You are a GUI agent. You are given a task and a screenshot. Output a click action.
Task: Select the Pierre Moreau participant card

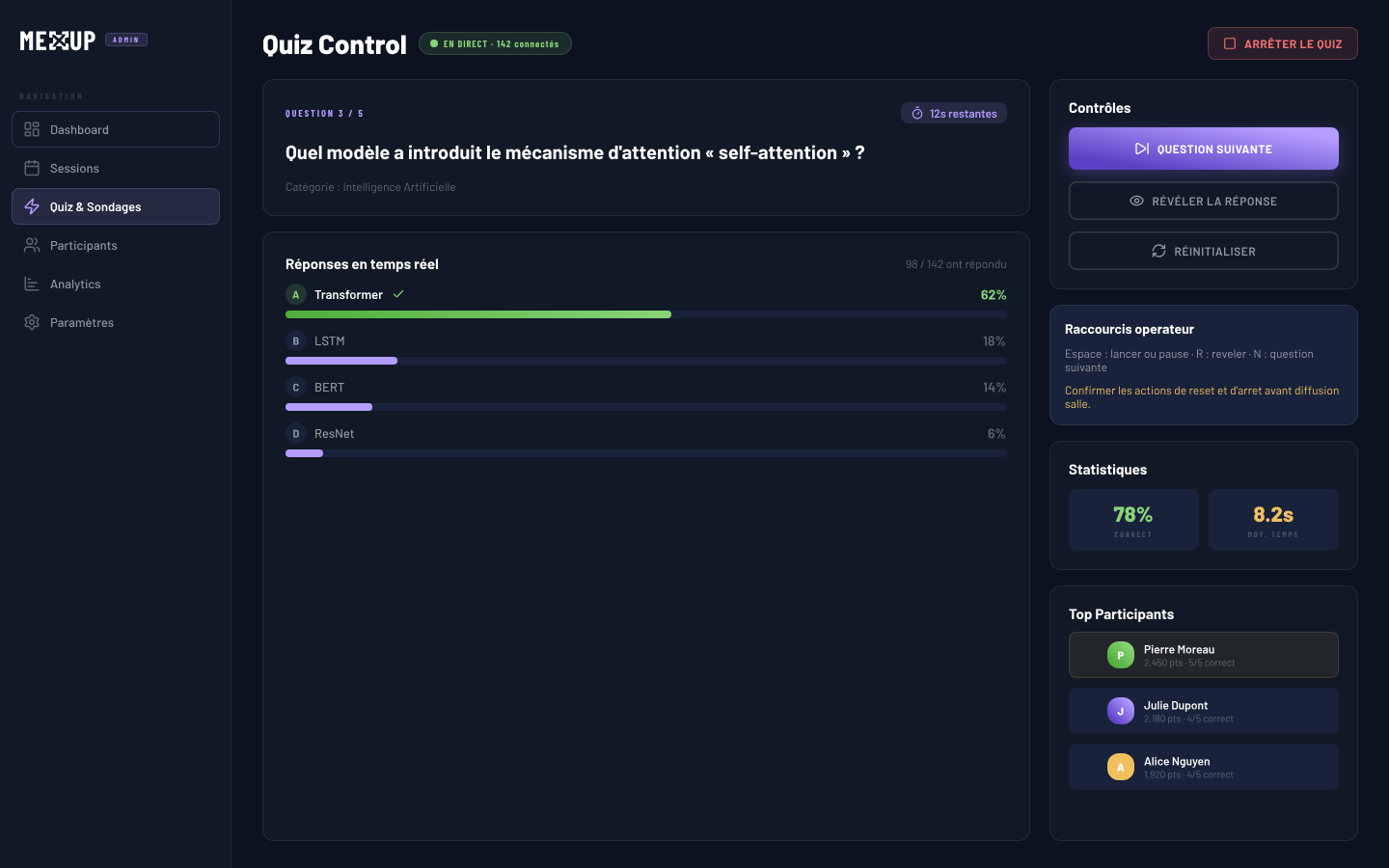(1204, 655)
